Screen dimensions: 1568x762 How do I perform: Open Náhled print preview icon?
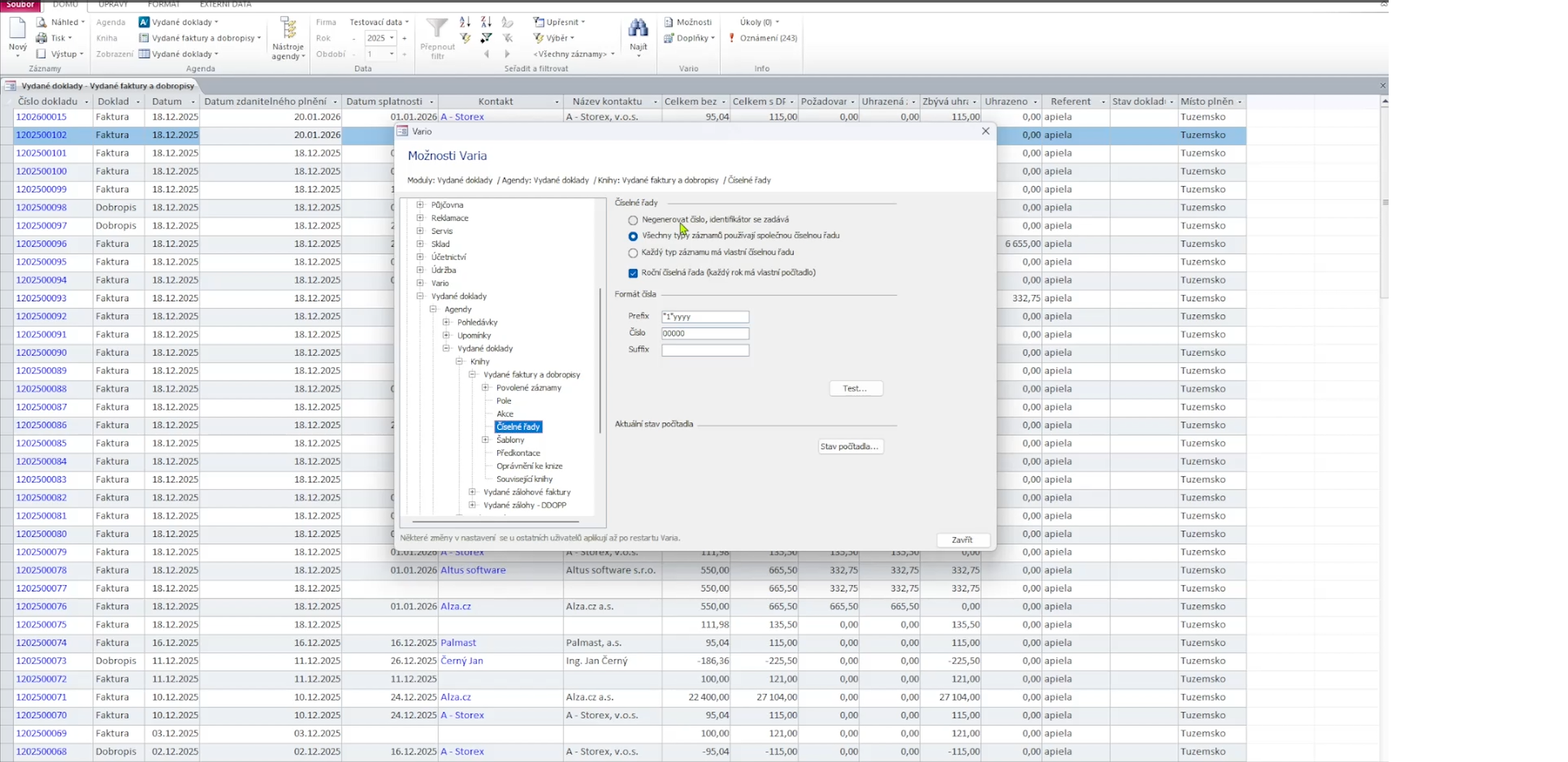point(41,22)
